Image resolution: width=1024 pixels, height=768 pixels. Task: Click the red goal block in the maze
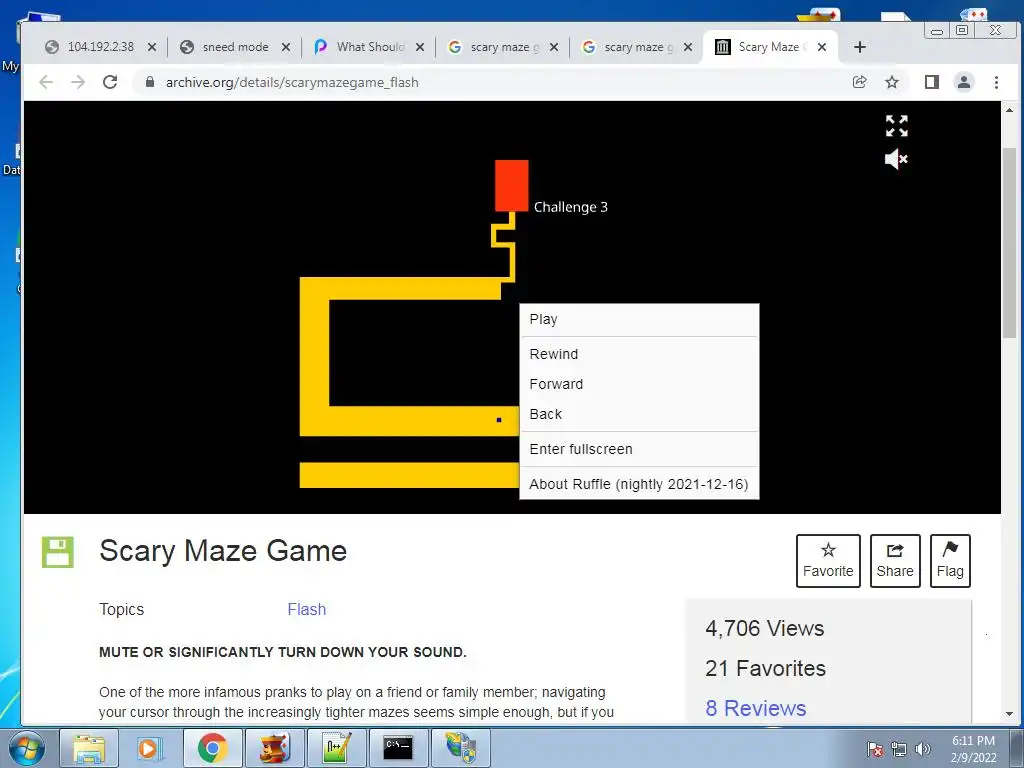[x=511, y=185]
